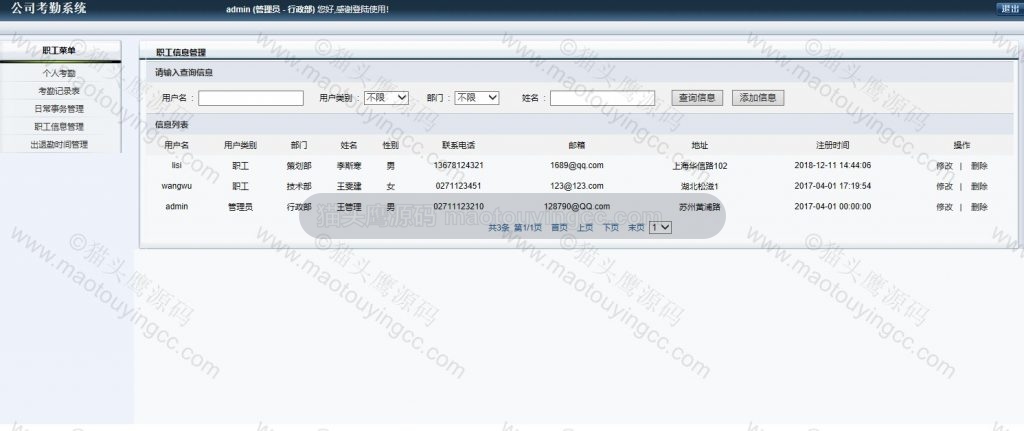Screen dimensions: 1024x431
Task: Click email 123@123.com
Action: (577, 186)
